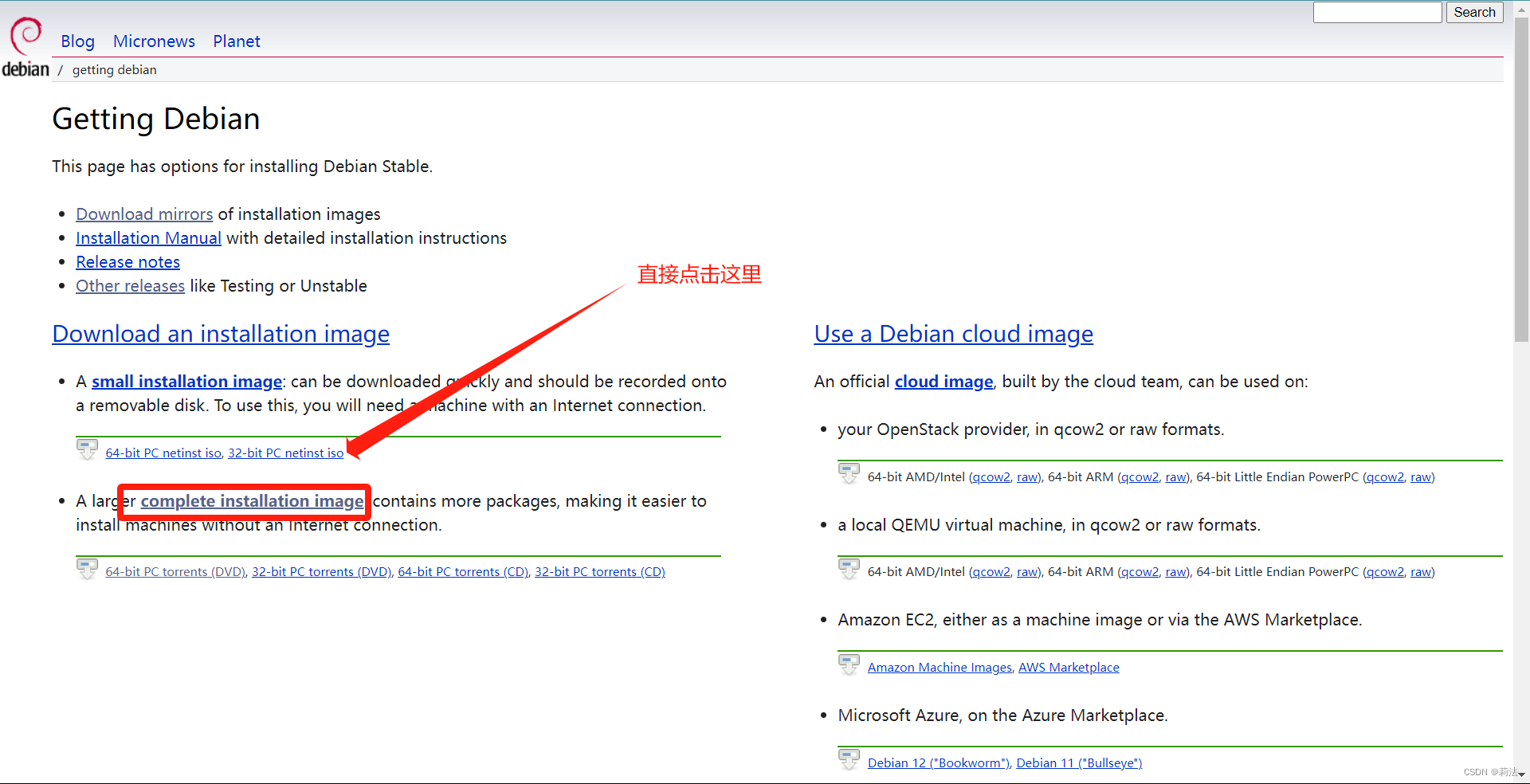Open Download an installation image heading link
The image size is (1530, 784).
pyautogui.click(x=221, y=334)
